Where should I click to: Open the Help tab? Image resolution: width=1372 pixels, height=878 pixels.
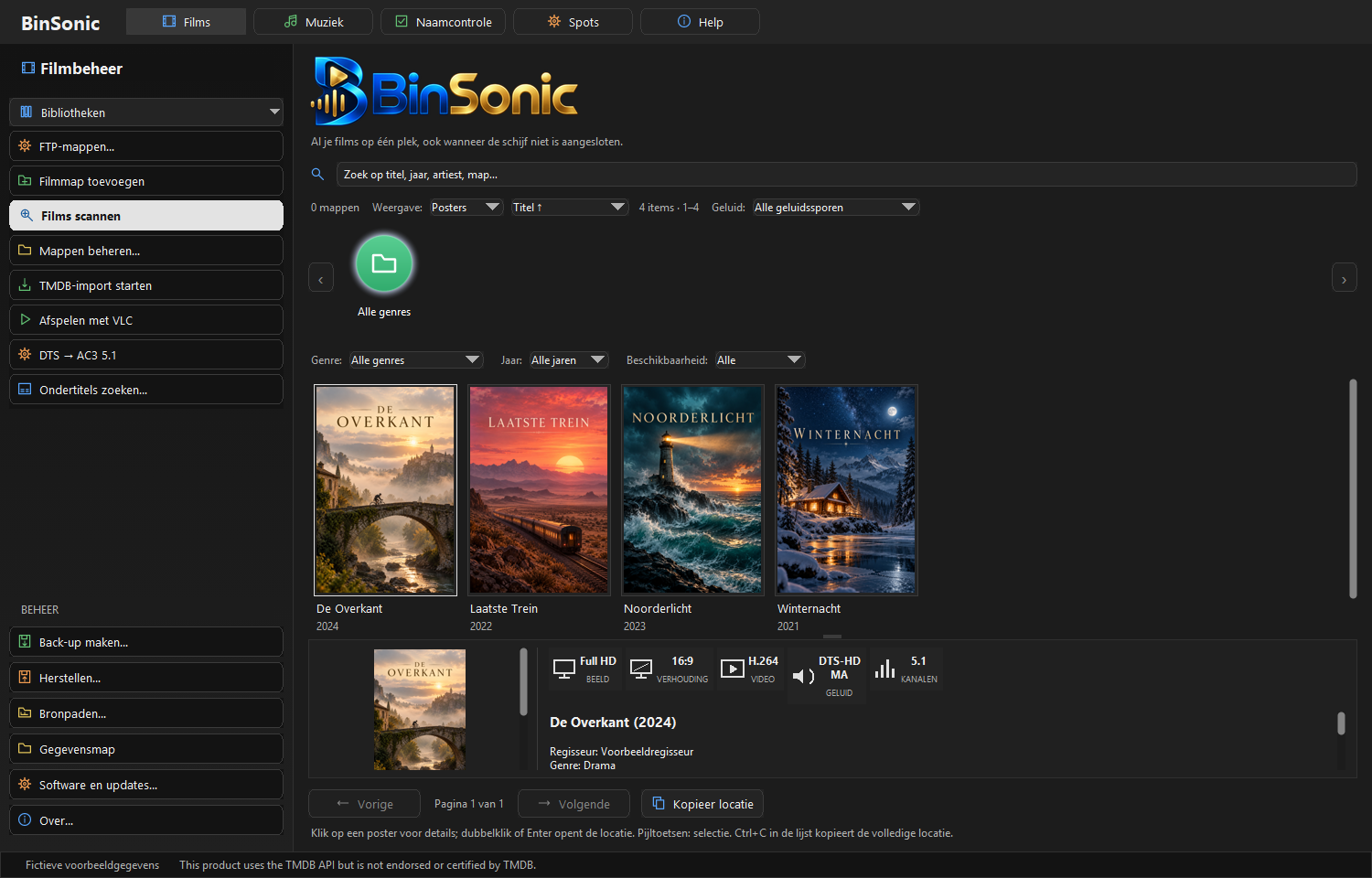[700, 22]
